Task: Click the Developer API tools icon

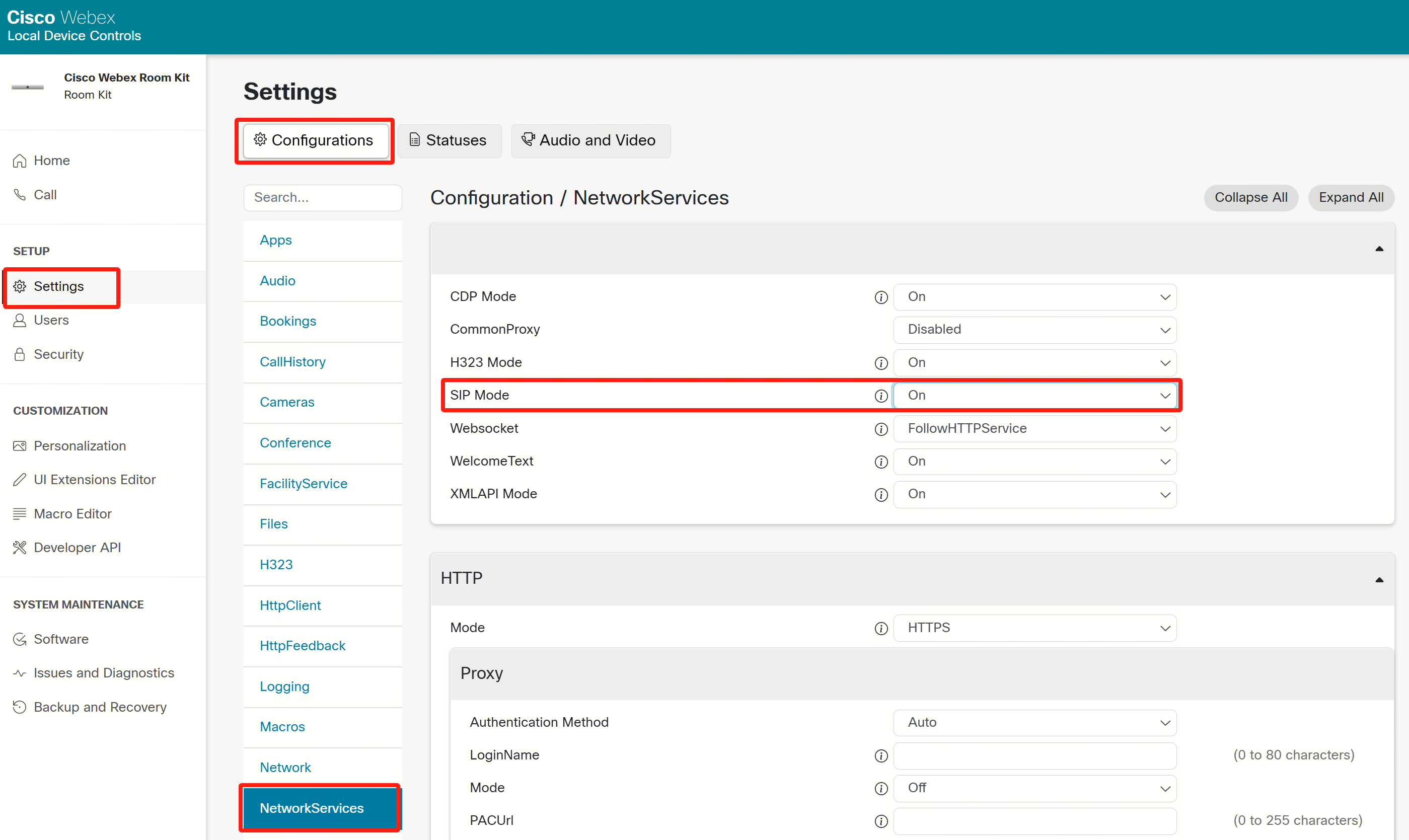Action: tap(20, 548)
